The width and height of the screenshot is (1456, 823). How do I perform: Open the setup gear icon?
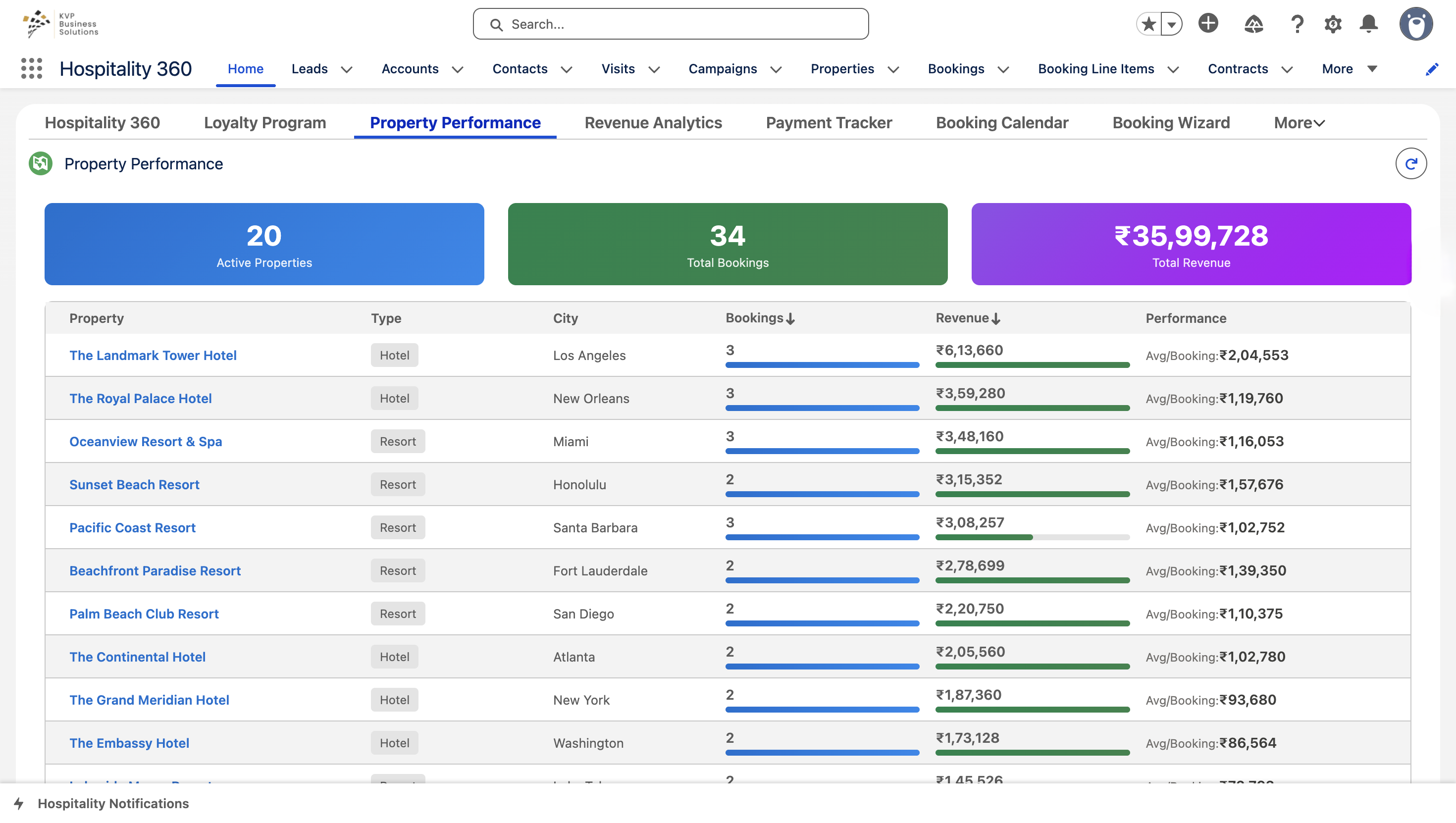[1333, 24]
